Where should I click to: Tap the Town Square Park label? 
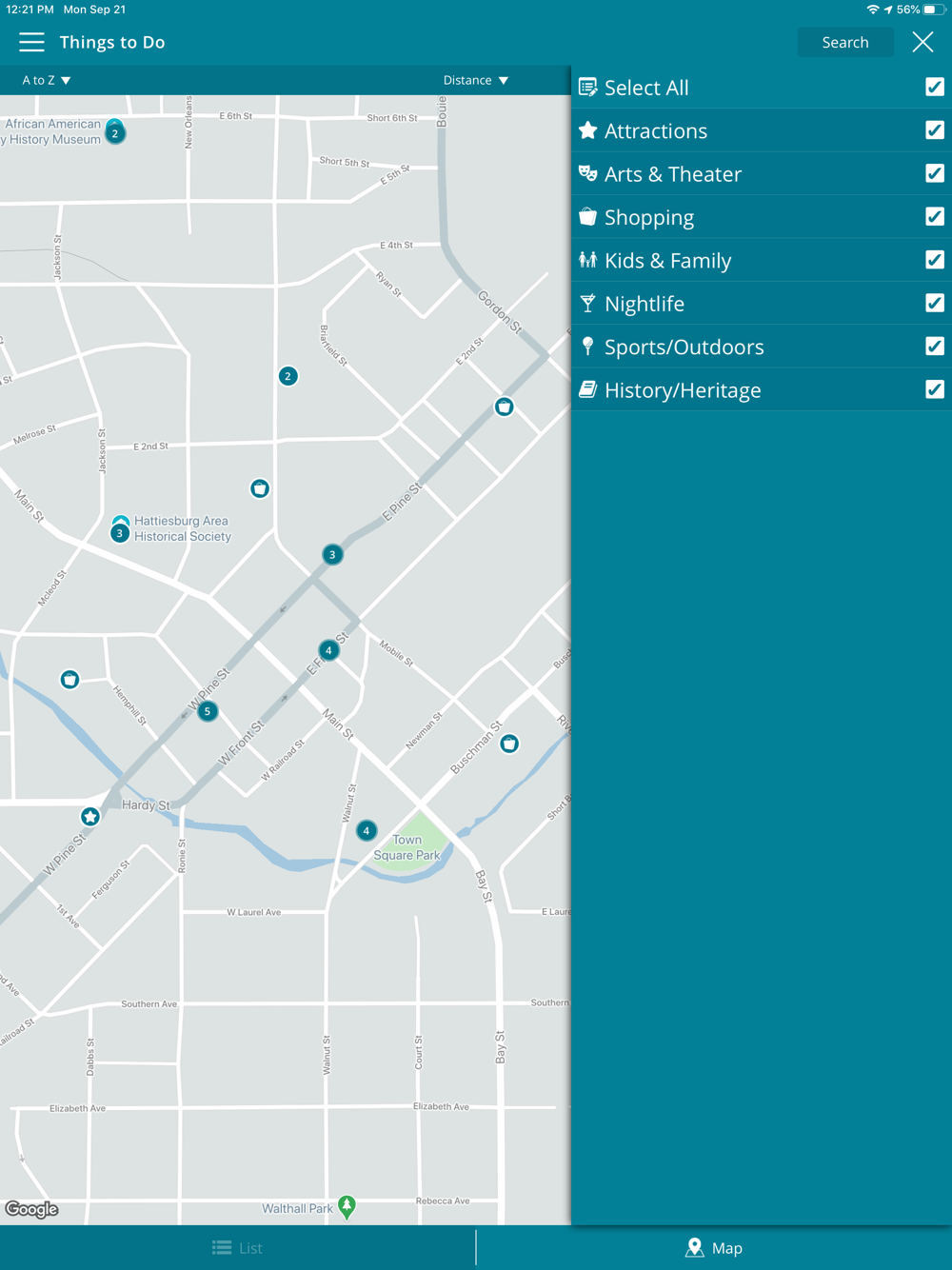407,847
